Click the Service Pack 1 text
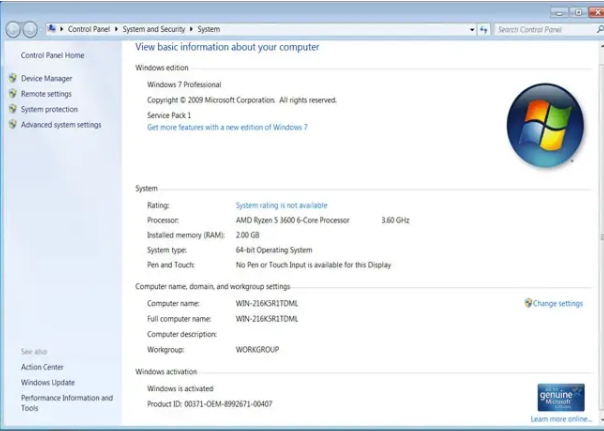Screen dimensions: 604x431 click(169, 115)
